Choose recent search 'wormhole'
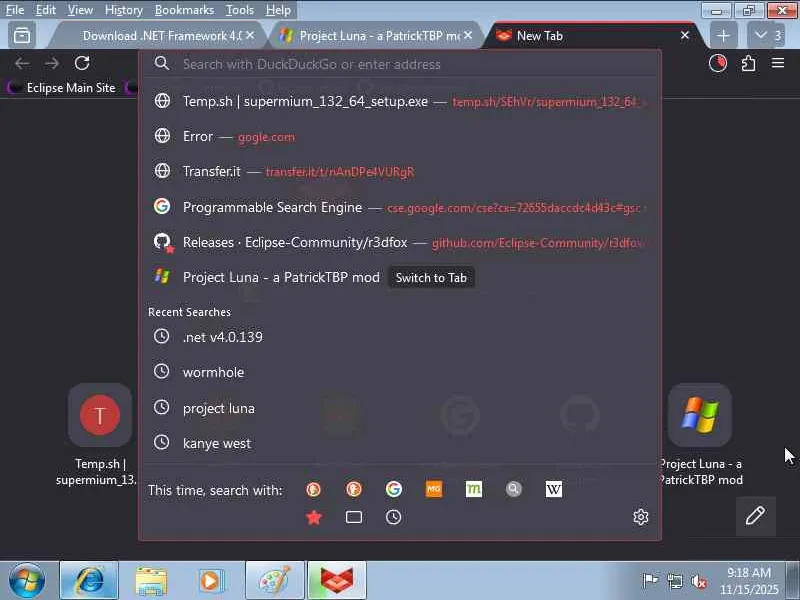Screen dimensions: 800x600 click(400, 372)
